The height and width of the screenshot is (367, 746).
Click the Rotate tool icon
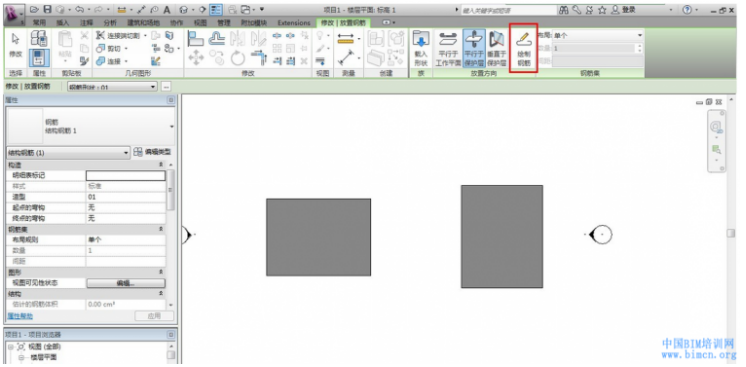[238, 58]
